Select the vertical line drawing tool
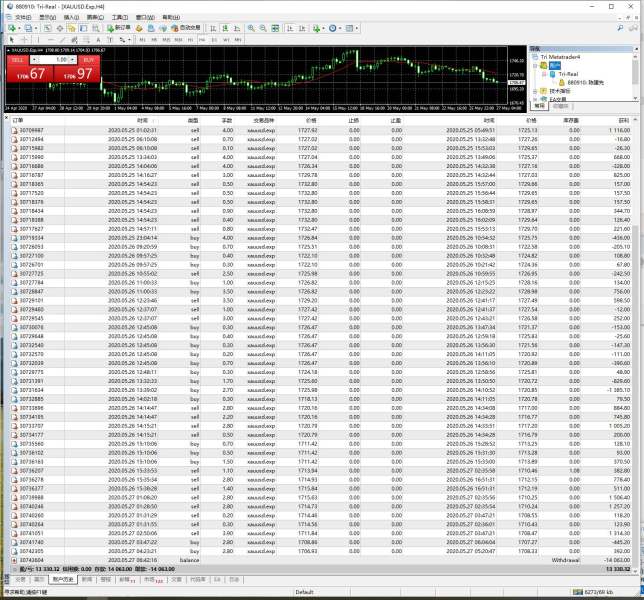This screenshot has width=644, height=600. (x=38, y=39)
